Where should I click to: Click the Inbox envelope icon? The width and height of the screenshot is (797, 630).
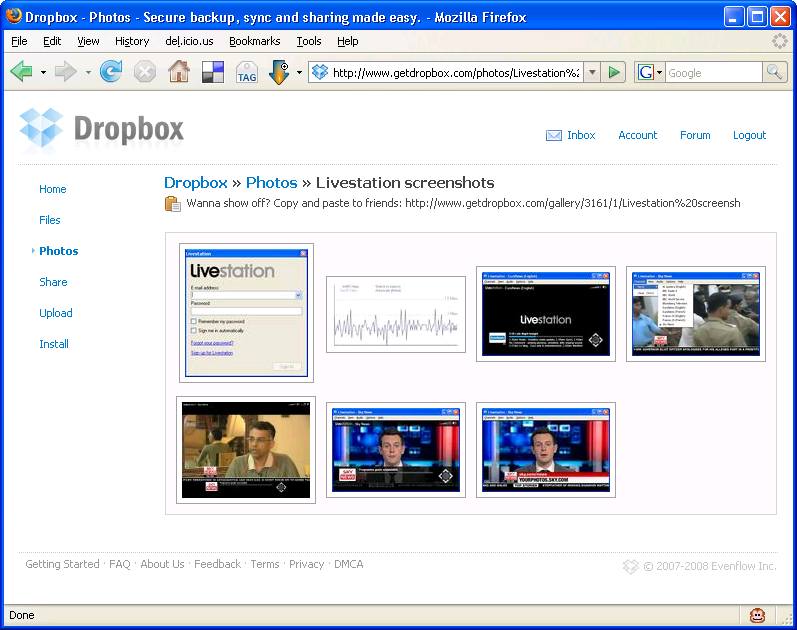(554, 135)
